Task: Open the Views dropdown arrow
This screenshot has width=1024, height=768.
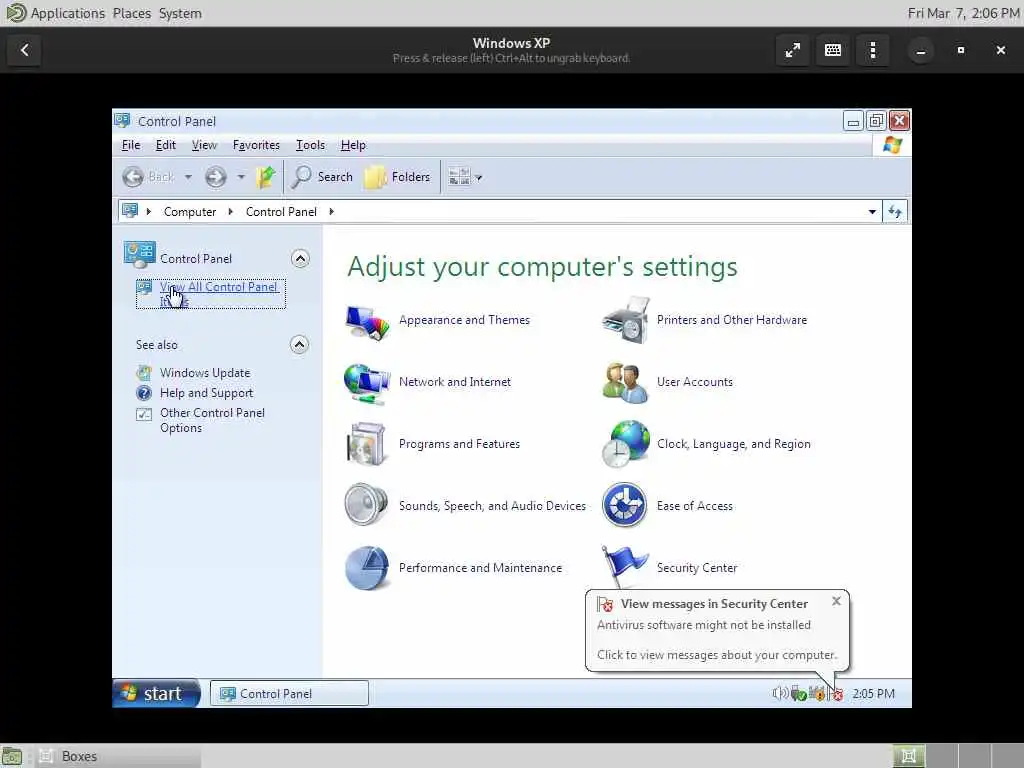Action: tap(479, 178)
